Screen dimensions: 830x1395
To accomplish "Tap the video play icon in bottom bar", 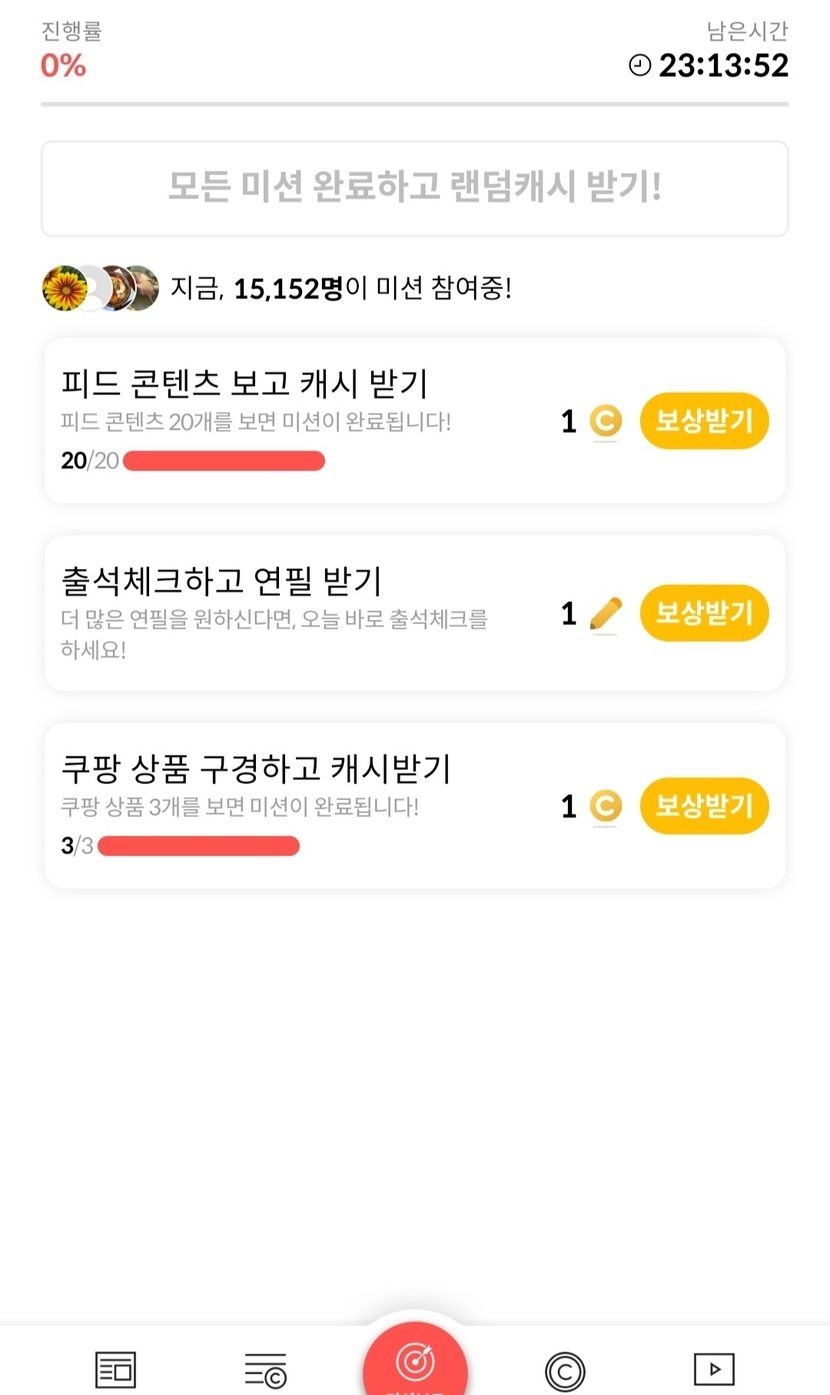I will [714, 1369].
